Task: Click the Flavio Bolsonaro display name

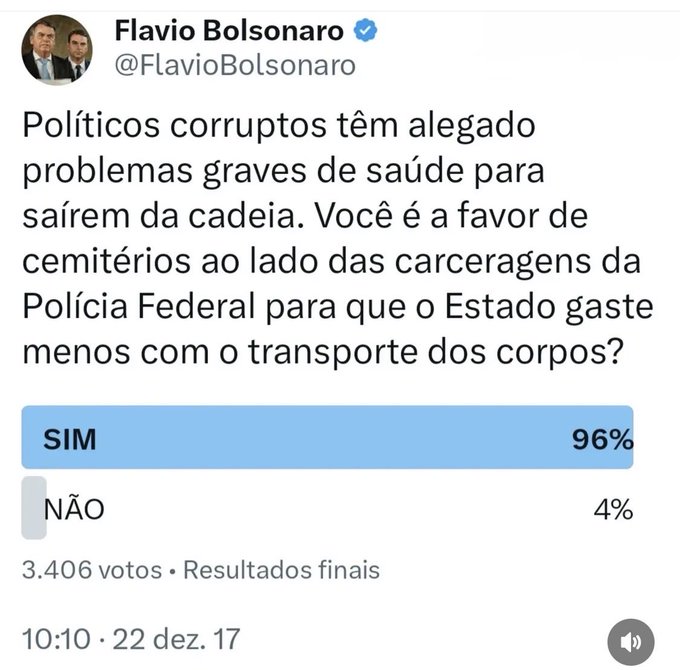Action: click(x=229, y=32)
